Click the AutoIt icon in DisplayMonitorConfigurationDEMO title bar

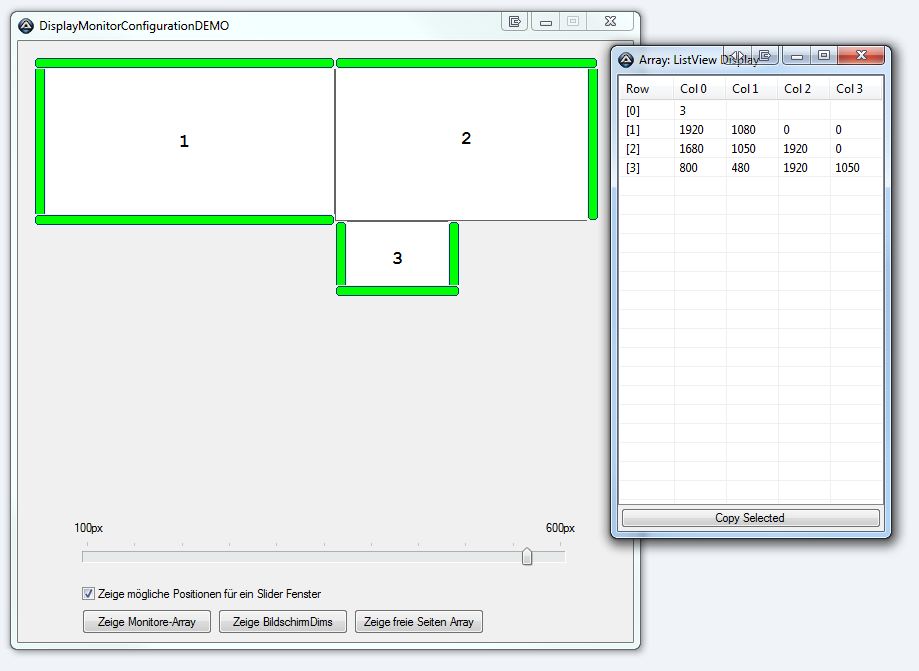coord(26,25)
